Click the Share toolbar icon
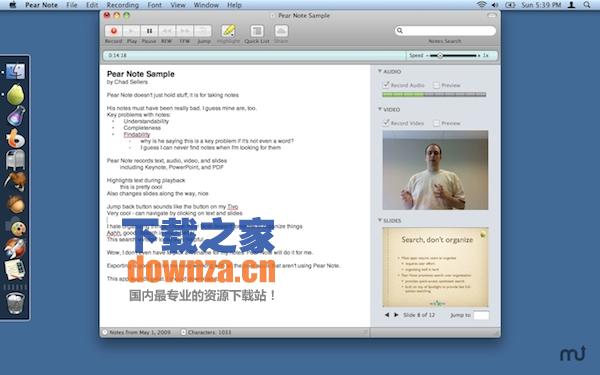The height and width of the screenshot is (375, 600). [x=281, y=31]
